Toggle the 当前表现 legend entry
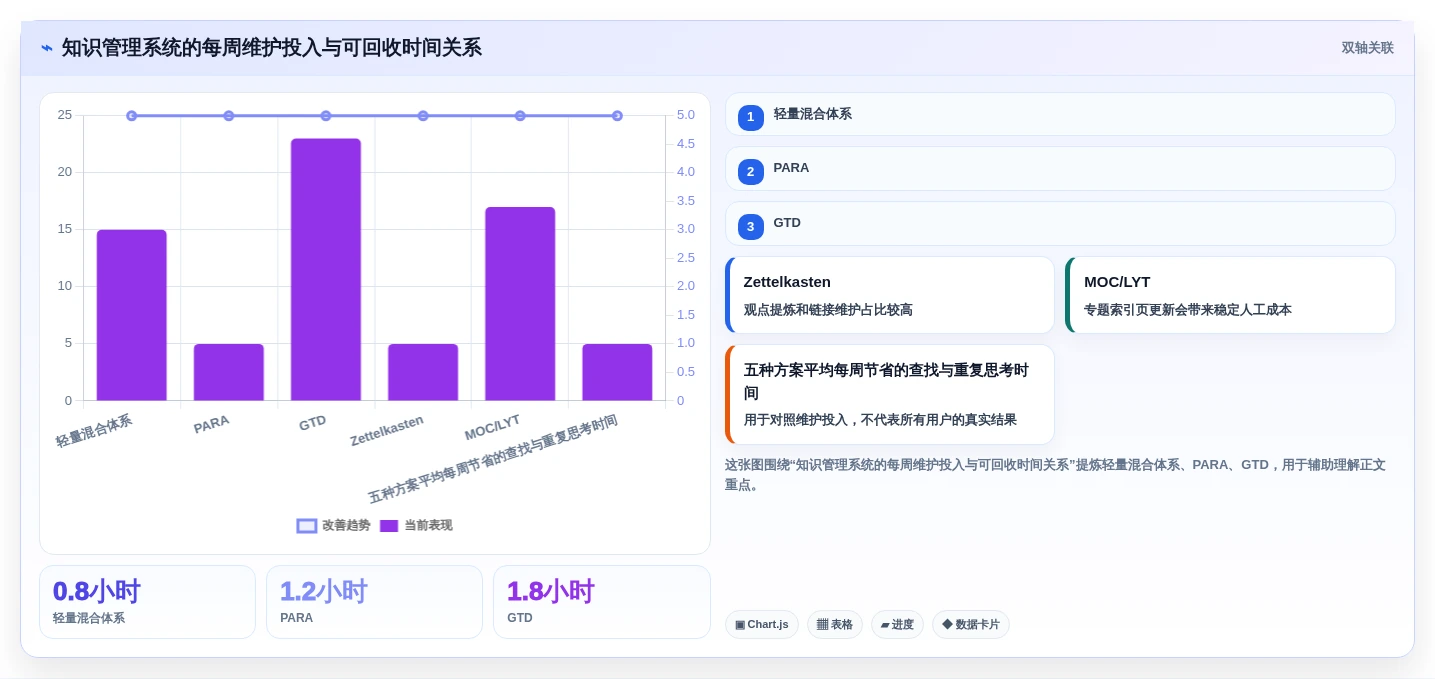Image resolution: width=1435 pixels, height=679 pixels. [x=416, y=525]
